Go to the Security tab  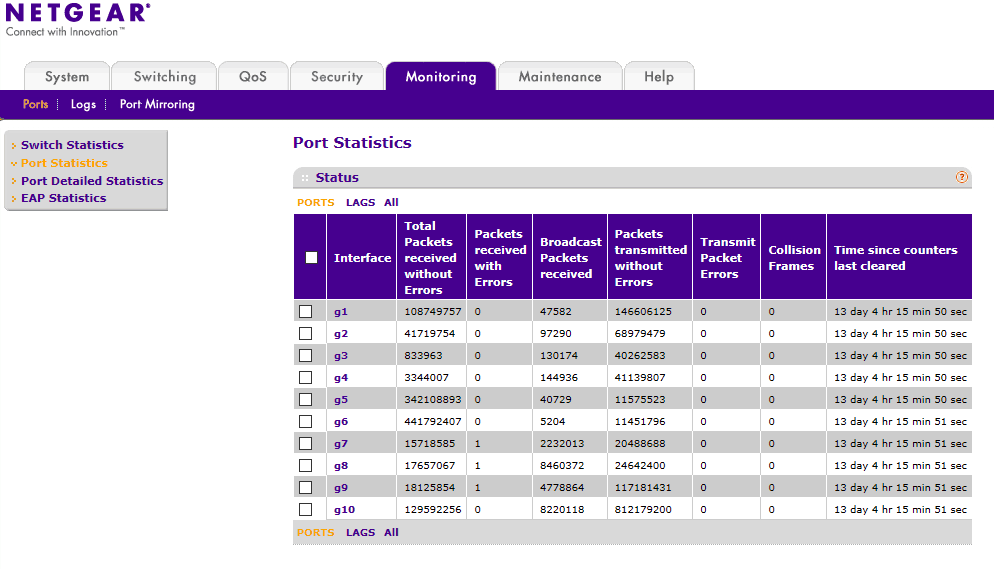pos(337,77)
